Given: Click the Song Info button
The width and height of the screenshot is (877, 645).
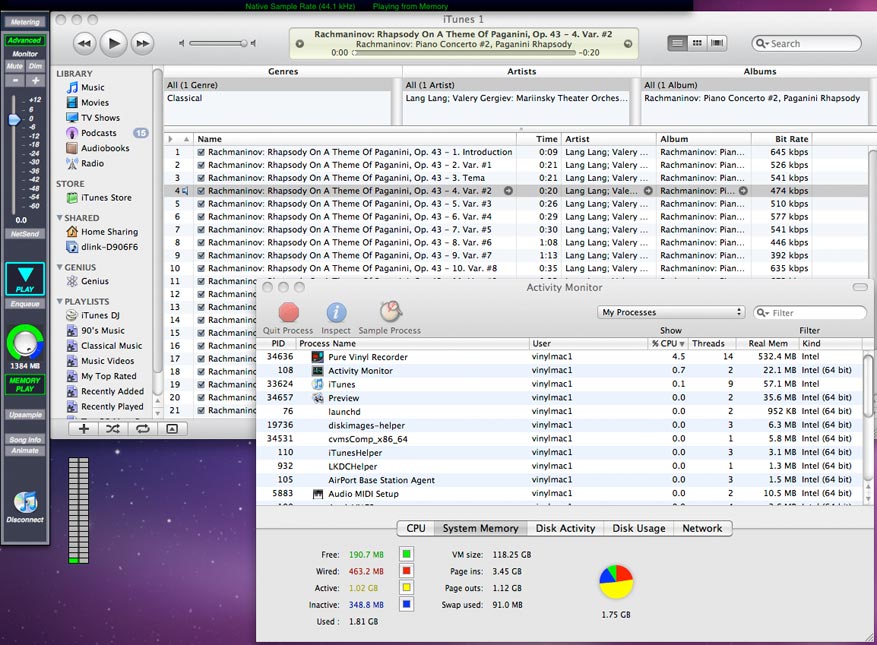Looking at the screenshot, I should point(25,439).
